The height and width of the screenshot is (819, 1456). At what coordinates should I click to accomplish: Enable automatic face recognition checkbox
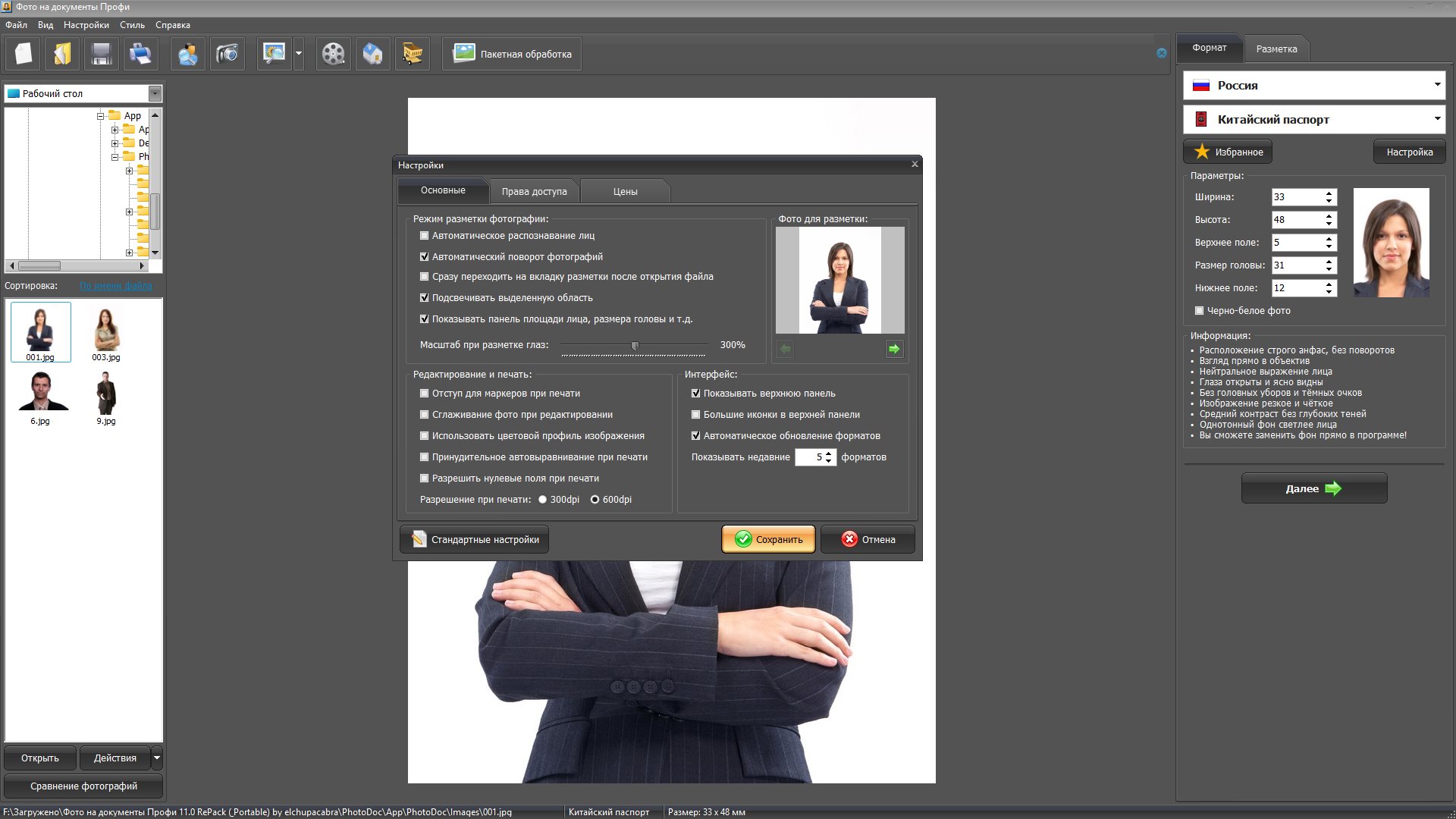coord(425,236)
